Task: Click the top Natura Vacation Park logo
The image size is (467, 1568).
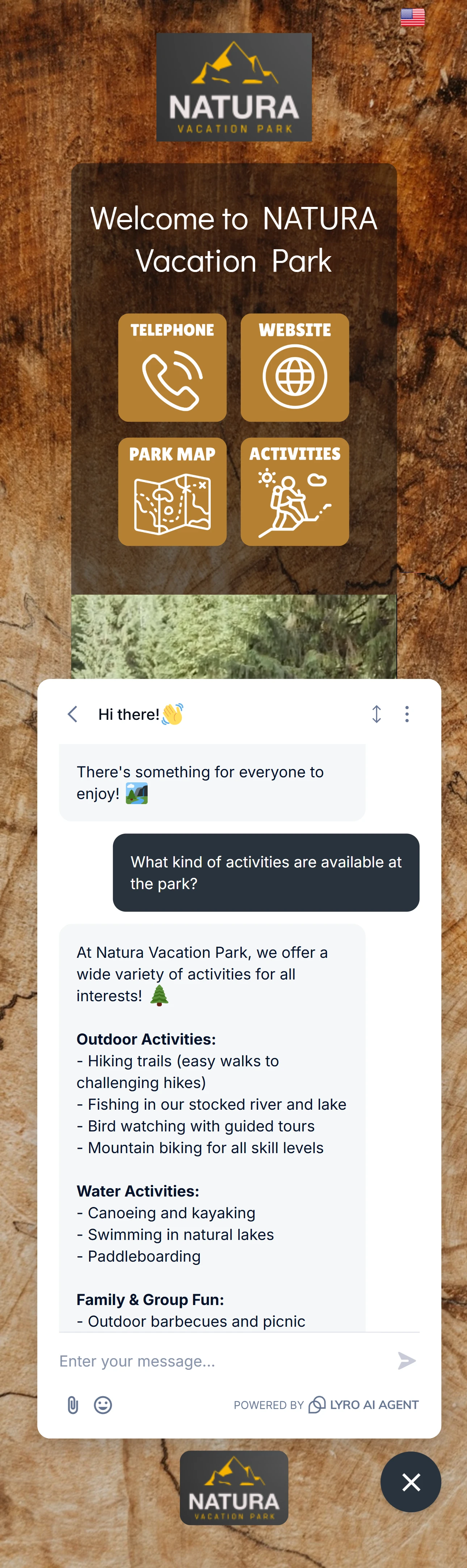Action: coord(234,87)
